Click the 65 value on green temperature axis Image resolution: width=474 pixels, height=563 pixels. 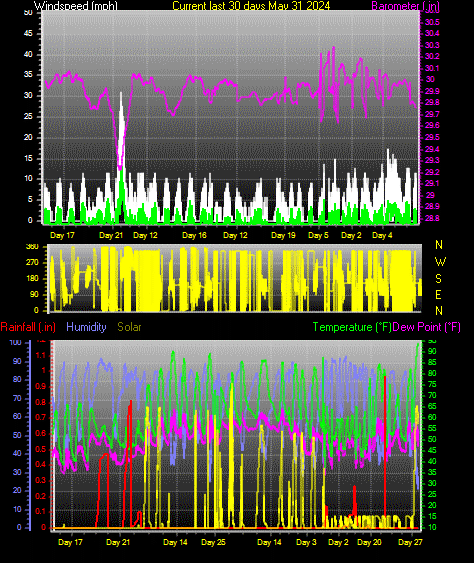[x=432, y=406]
